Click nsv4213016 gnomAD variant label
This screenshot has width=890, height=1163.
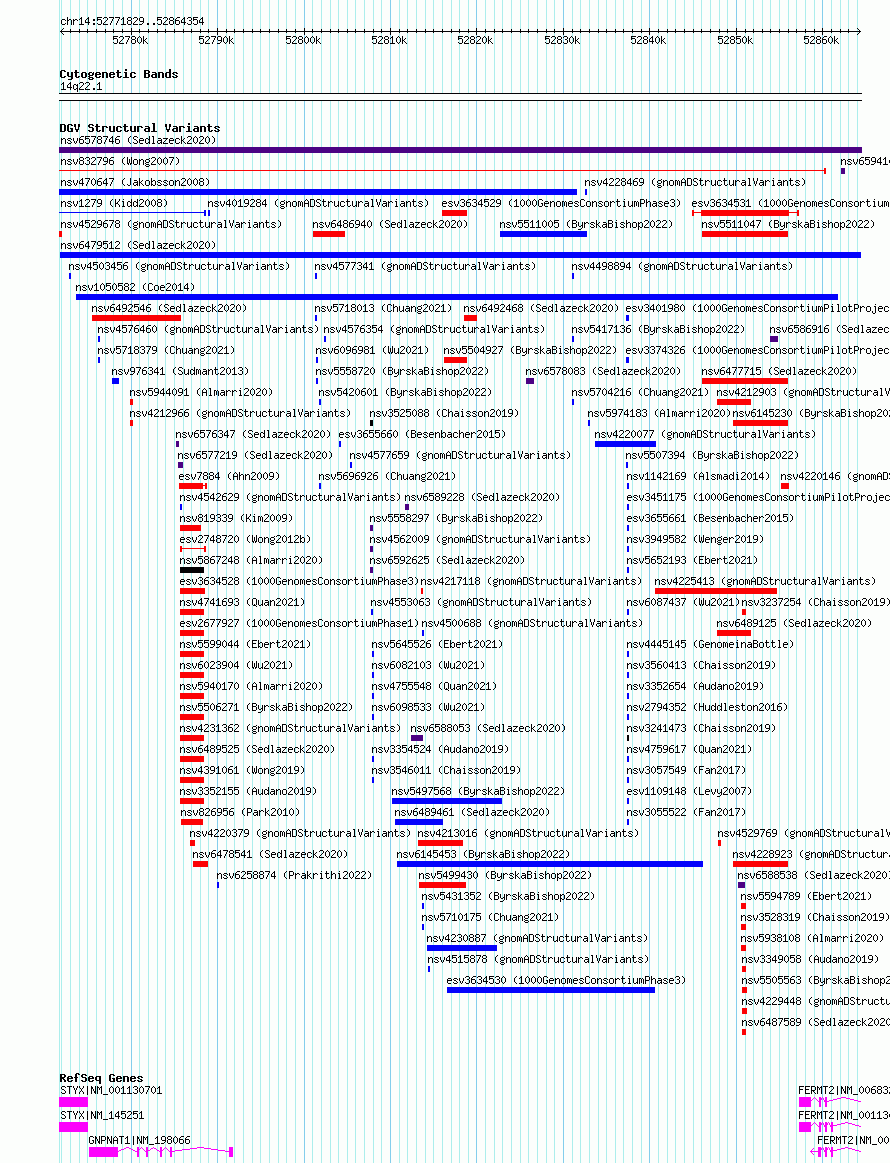click(528, 833)
